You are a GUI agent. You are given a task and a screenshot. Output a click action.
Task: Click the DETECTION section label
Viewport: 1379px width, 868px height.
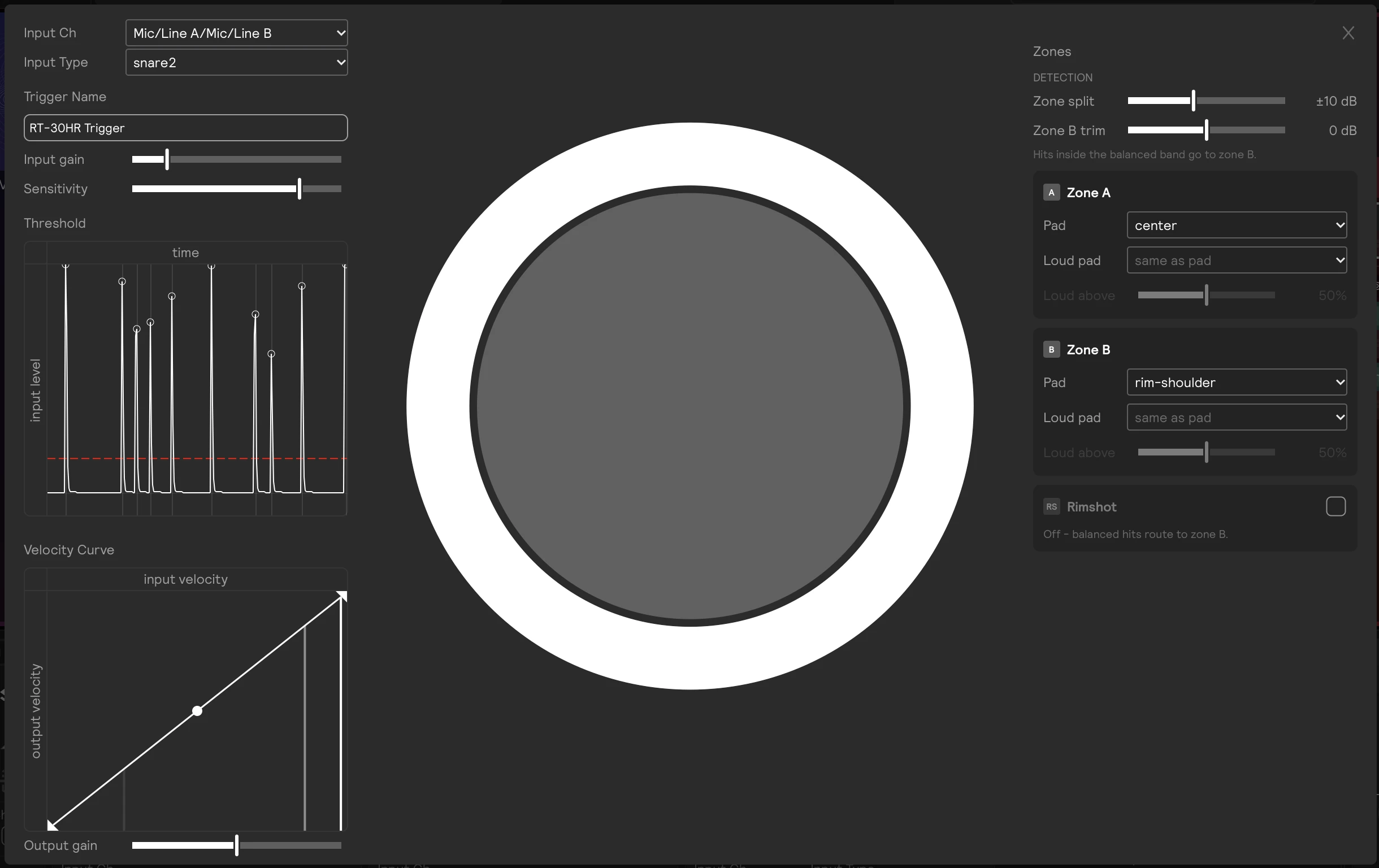click(1063, 77)
